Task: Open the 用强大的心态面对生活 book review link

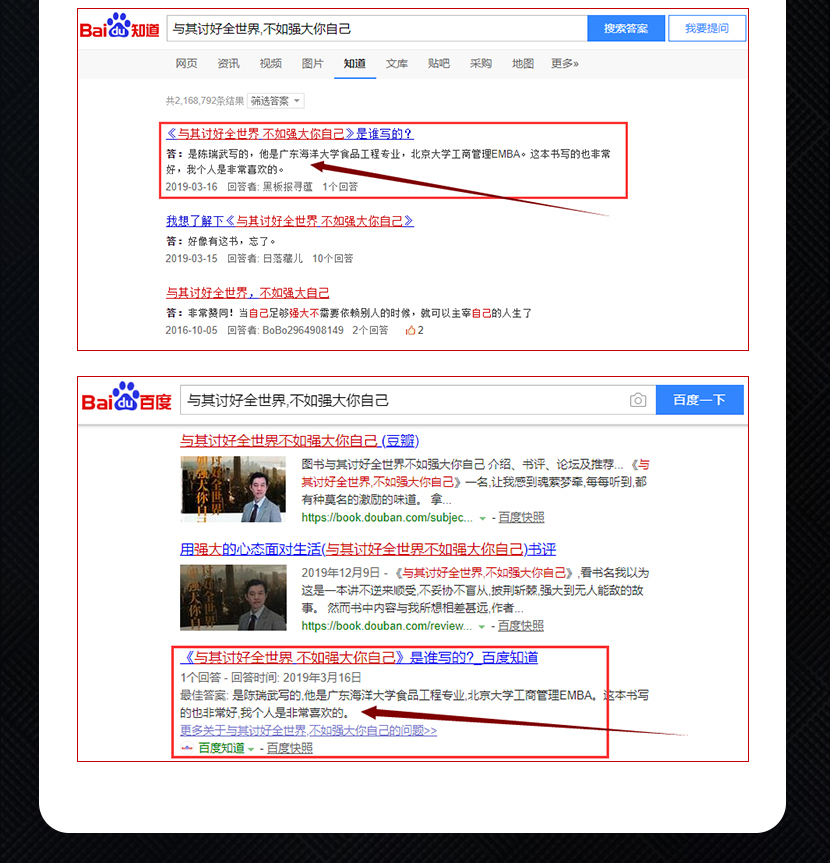Action: [x=367, y=549]
